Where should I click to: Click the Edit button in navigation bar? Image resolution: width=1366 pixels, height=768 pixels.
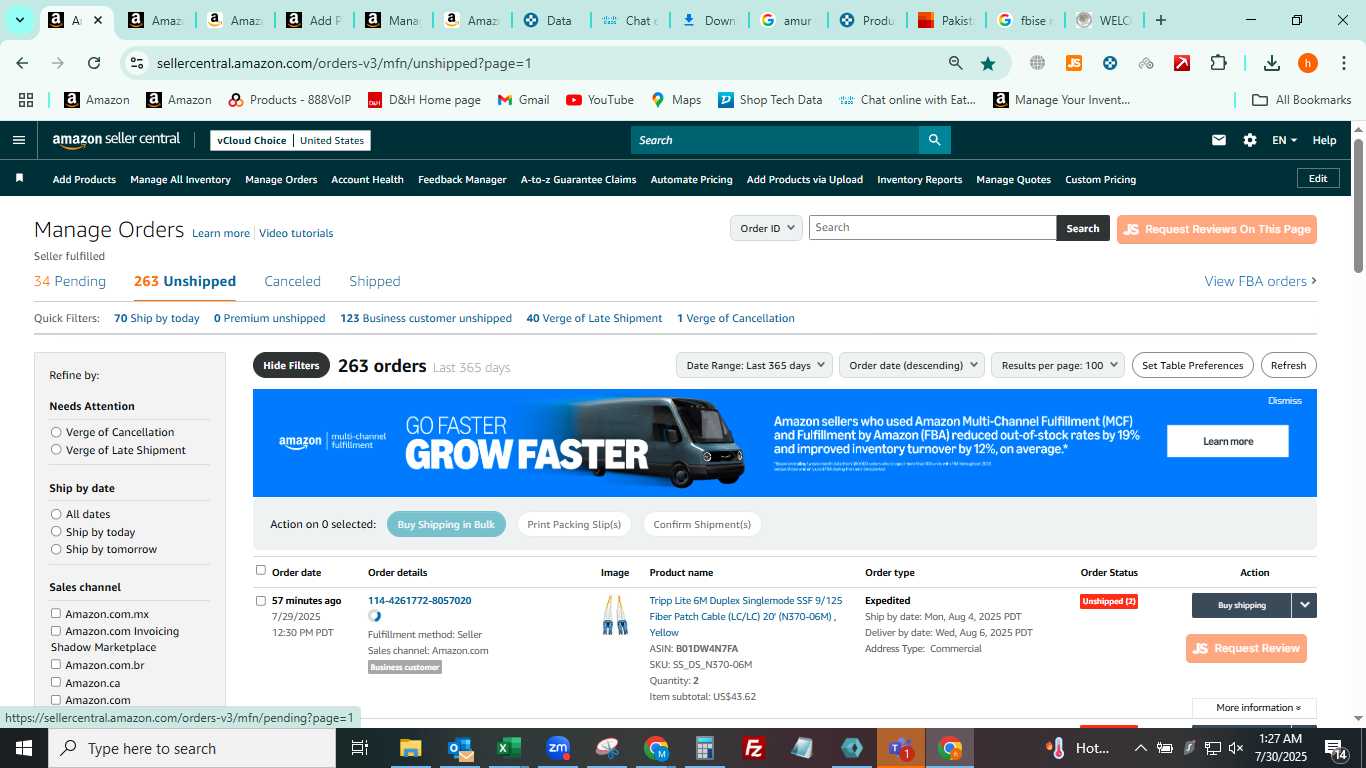coord(1318,178)
